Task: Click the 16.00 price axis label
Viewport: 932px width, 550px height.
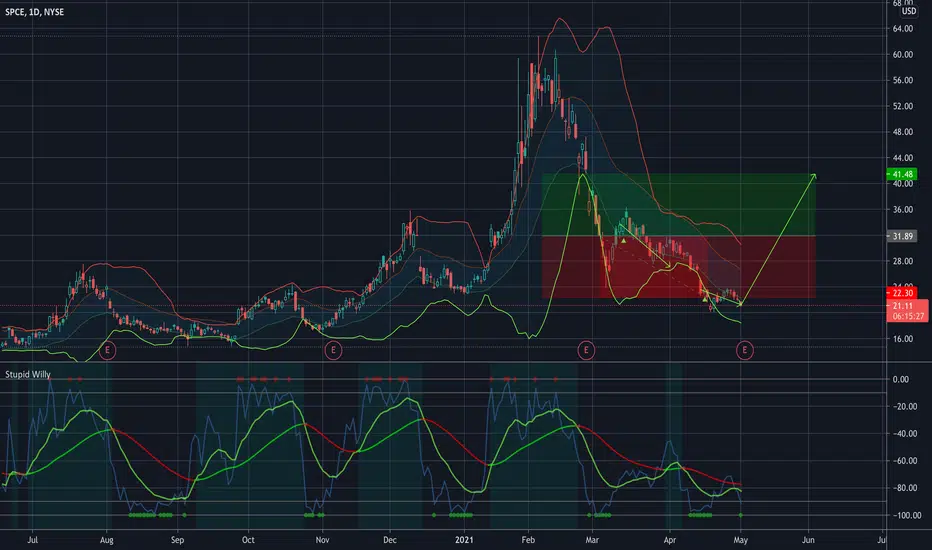Action: click(902, 339)
